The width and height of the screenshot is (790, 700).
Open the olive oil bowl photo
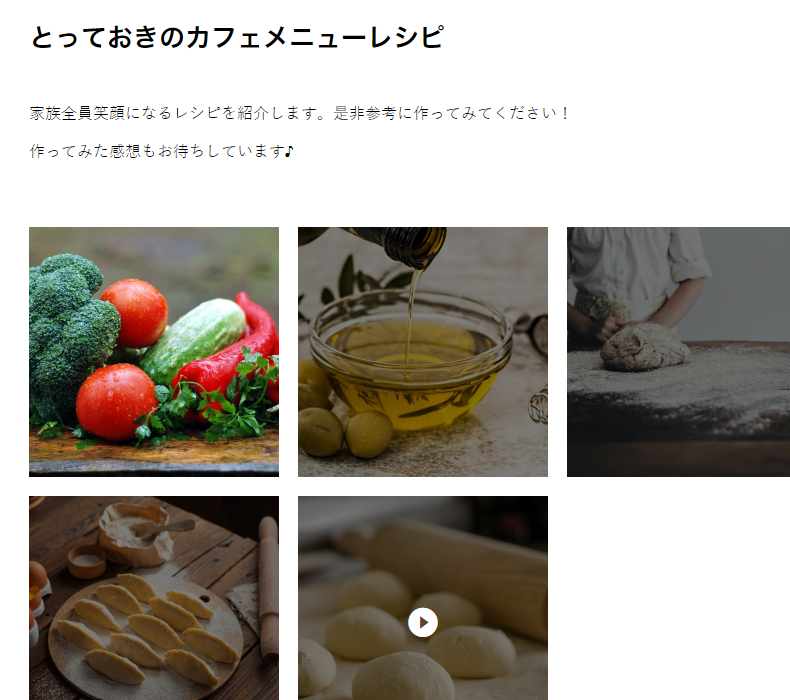pyautogui.click(x=423, y=352)
